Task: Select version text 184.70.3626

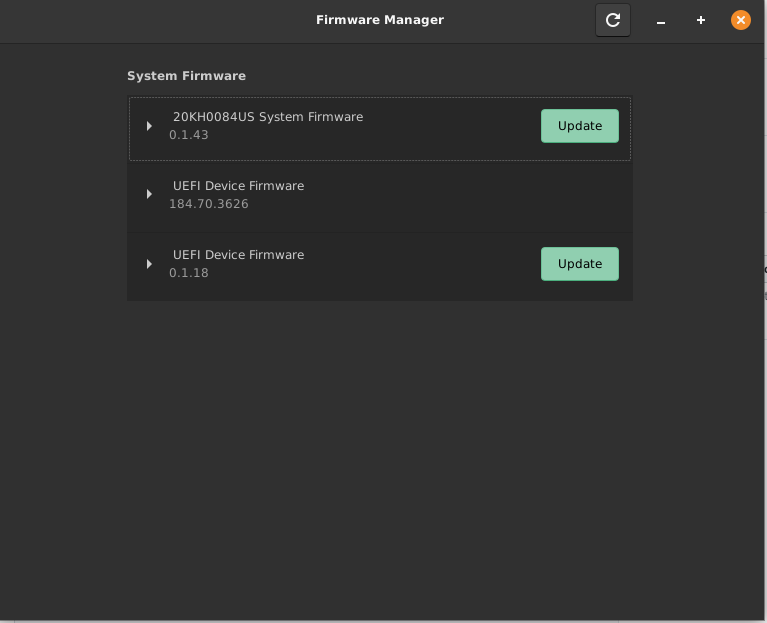Action: pos(209,204)
